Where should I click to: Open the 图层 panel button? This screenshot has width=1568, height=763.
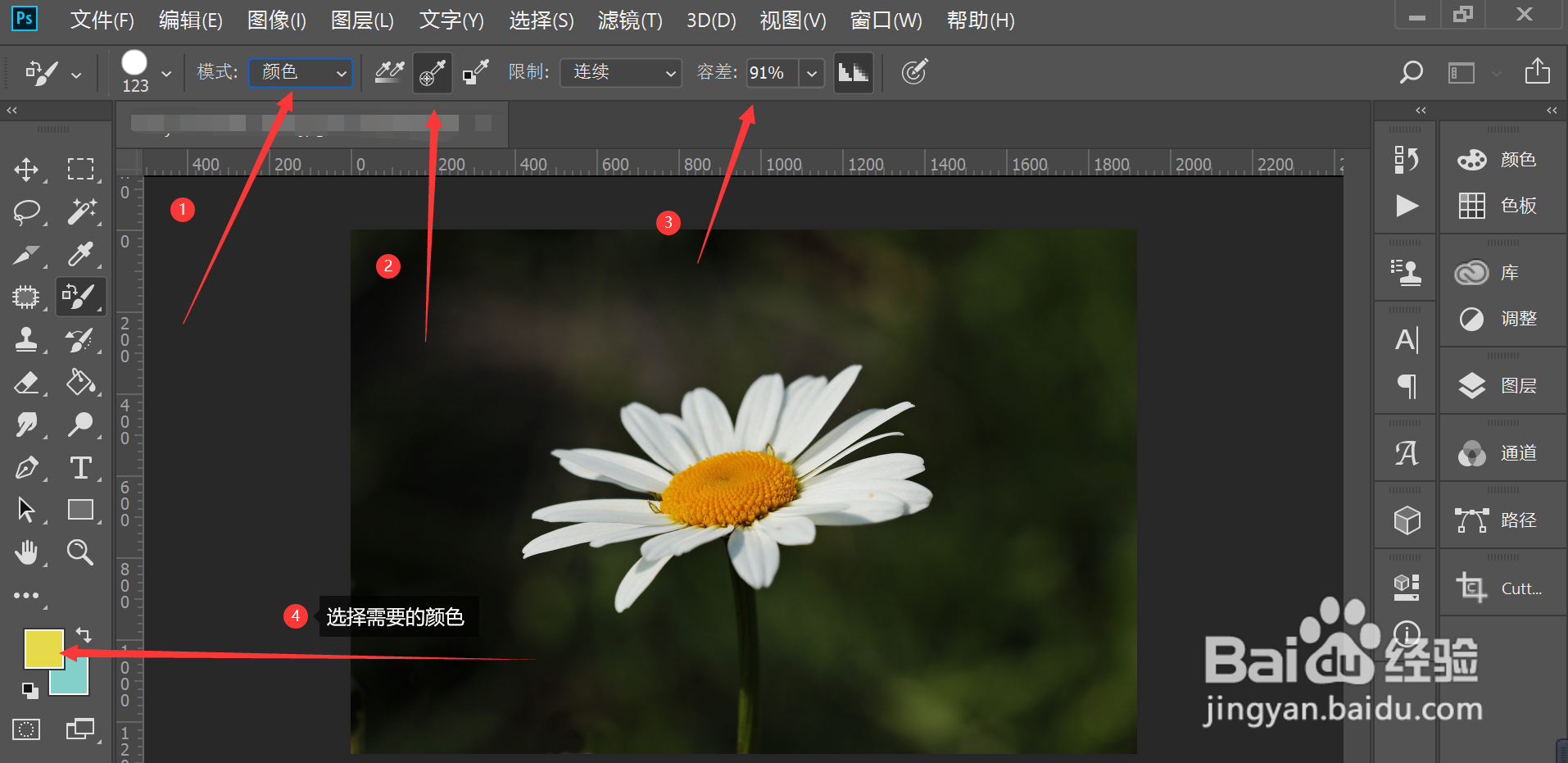(x=1502, y=385)
